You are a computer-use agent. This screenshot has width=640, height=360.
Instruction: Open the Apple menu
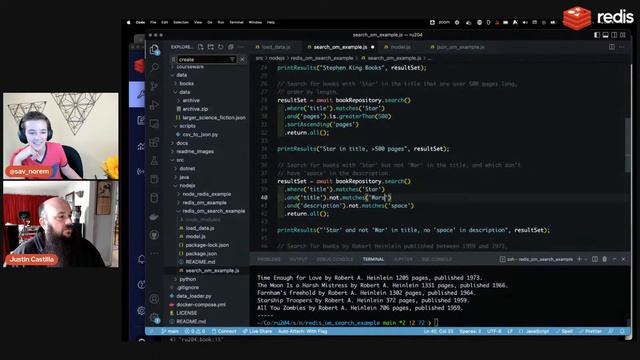point(129,22)
